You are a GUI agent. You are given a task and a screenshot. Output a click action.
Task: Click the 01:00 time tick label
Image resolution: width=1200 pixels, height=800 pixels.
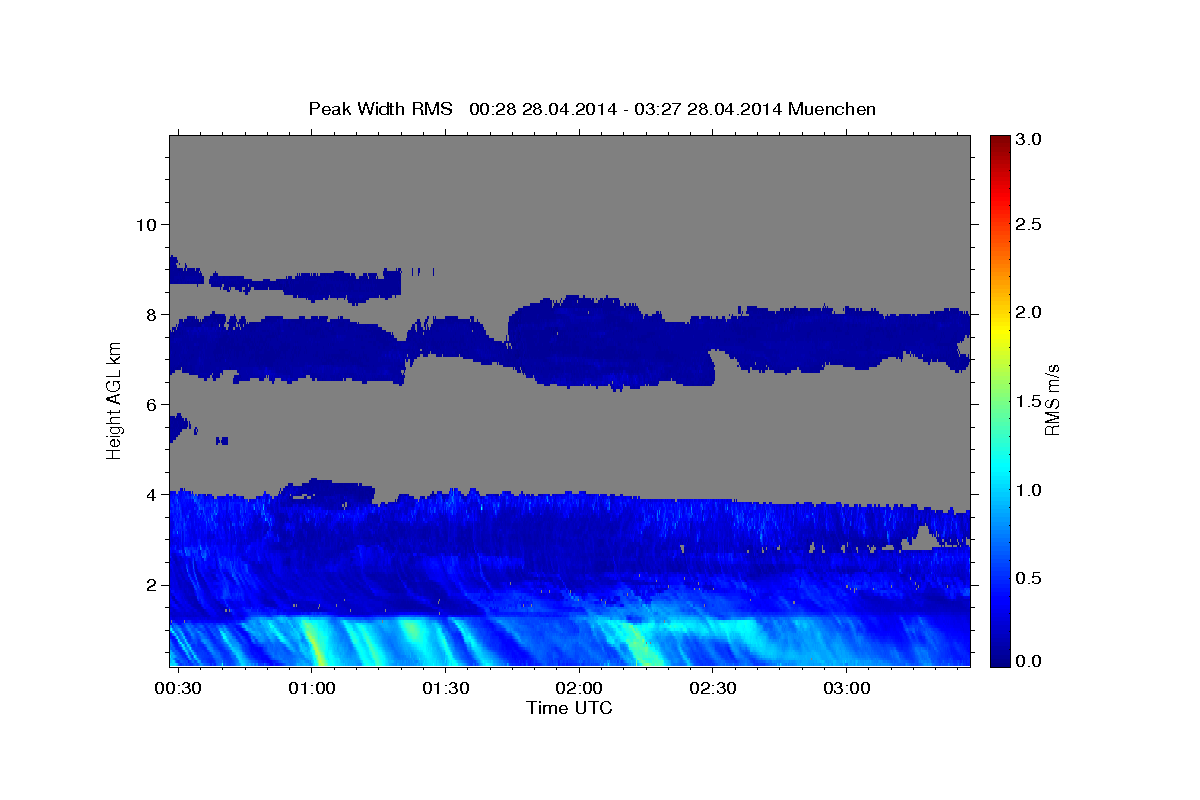pyautogui.click(x=312, y=689)
